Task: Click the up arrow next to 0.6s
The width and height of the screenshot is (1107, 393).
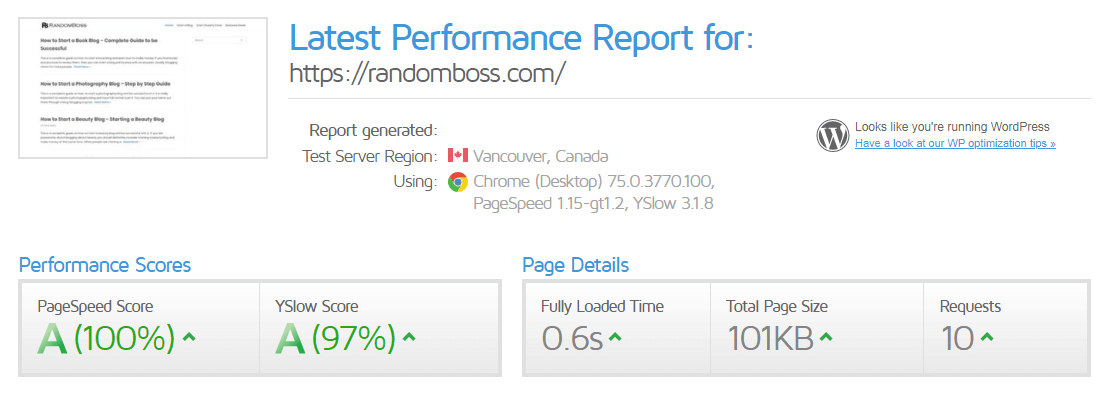Action: click(615, 337)
